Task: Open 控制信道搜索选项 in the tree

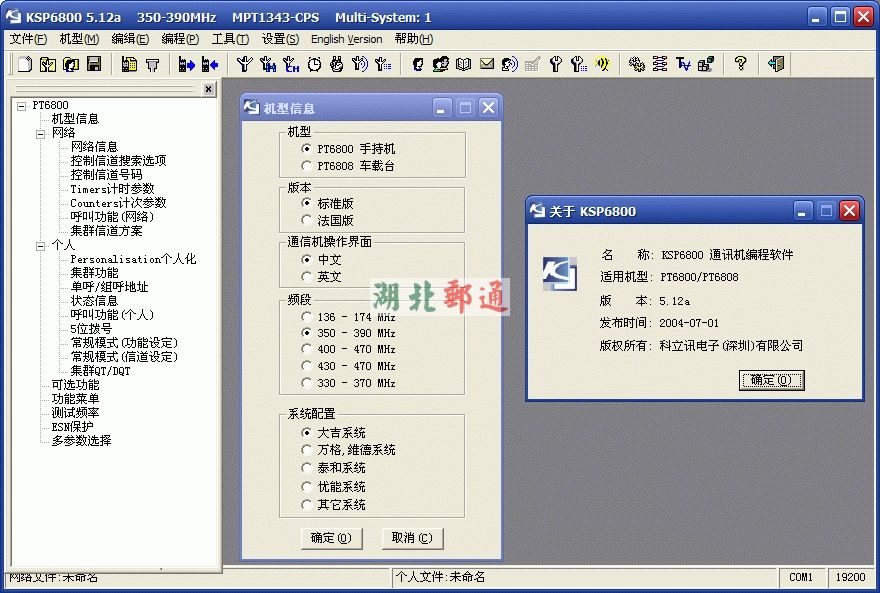Action: (118, 160)
